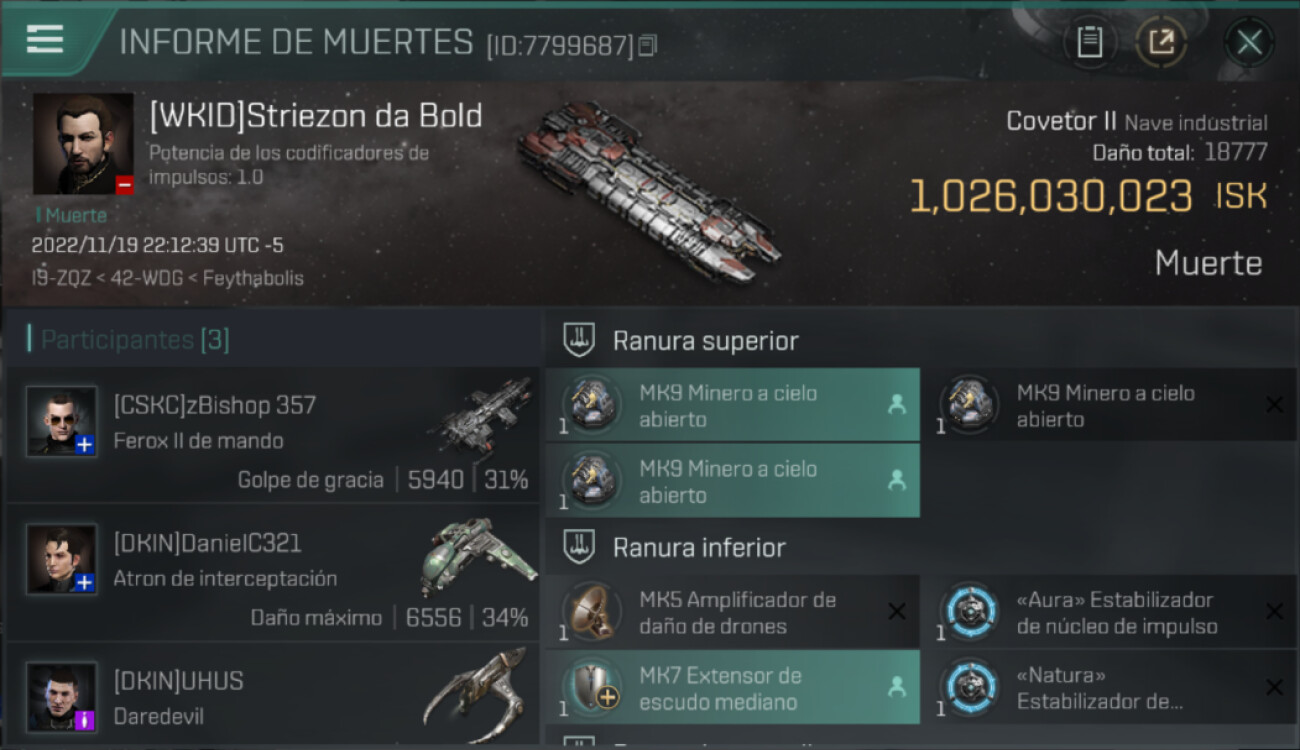Select first MK9 Minero a cielo abierto

732,405
